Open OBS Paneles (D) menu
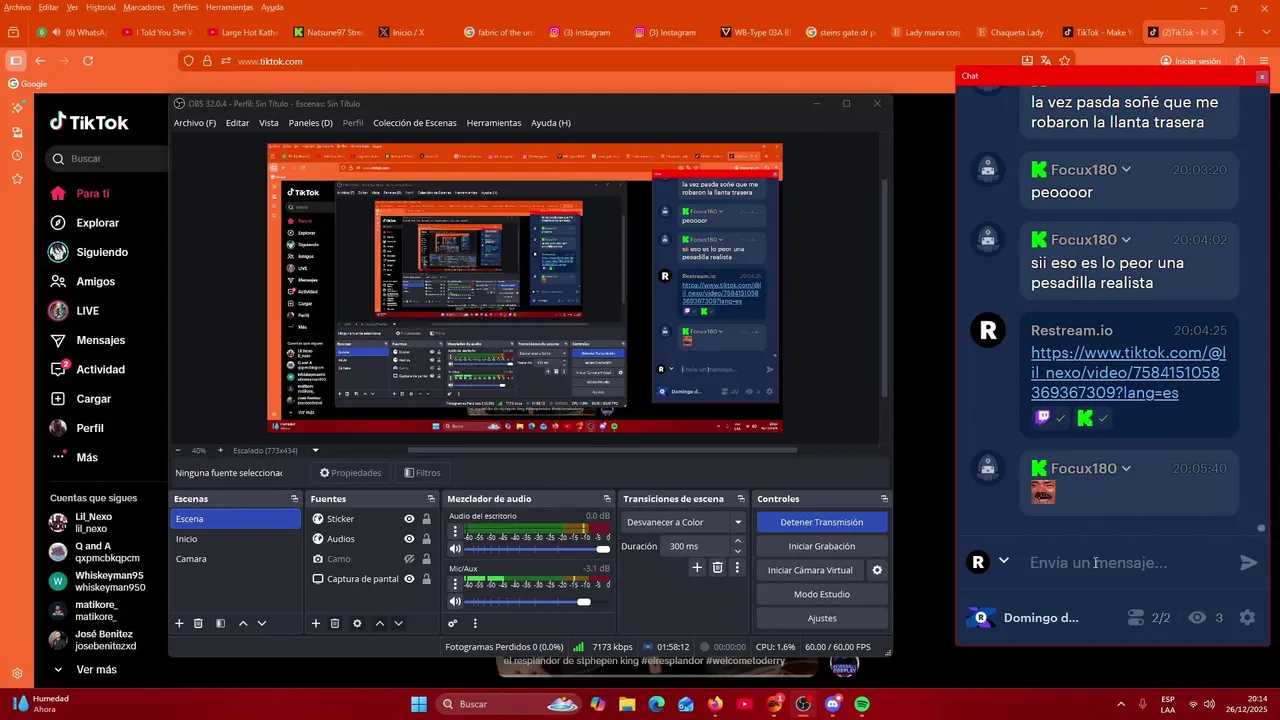Screen dimensions: 1280x720 pyautogui.click(x=310, y=123)
